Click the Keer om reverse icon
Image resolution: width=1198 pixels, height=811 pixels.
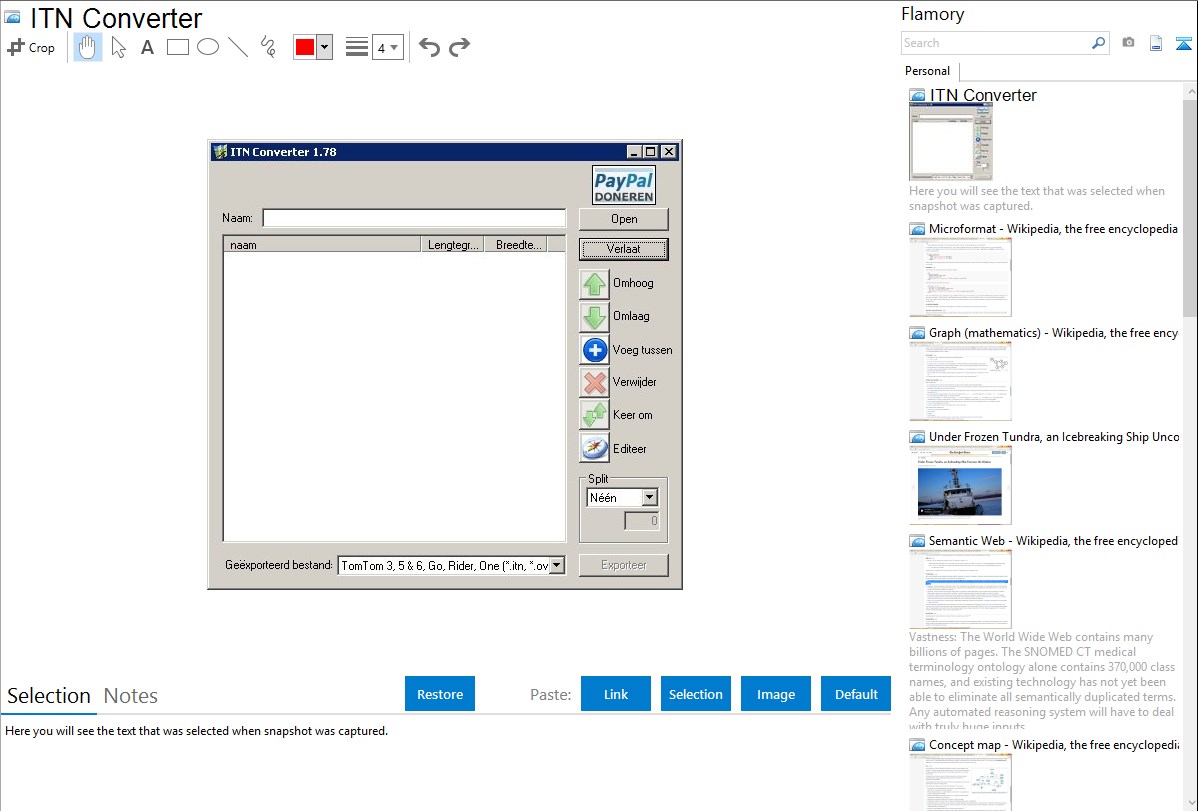pyautogui.click(x=594, y=415)
